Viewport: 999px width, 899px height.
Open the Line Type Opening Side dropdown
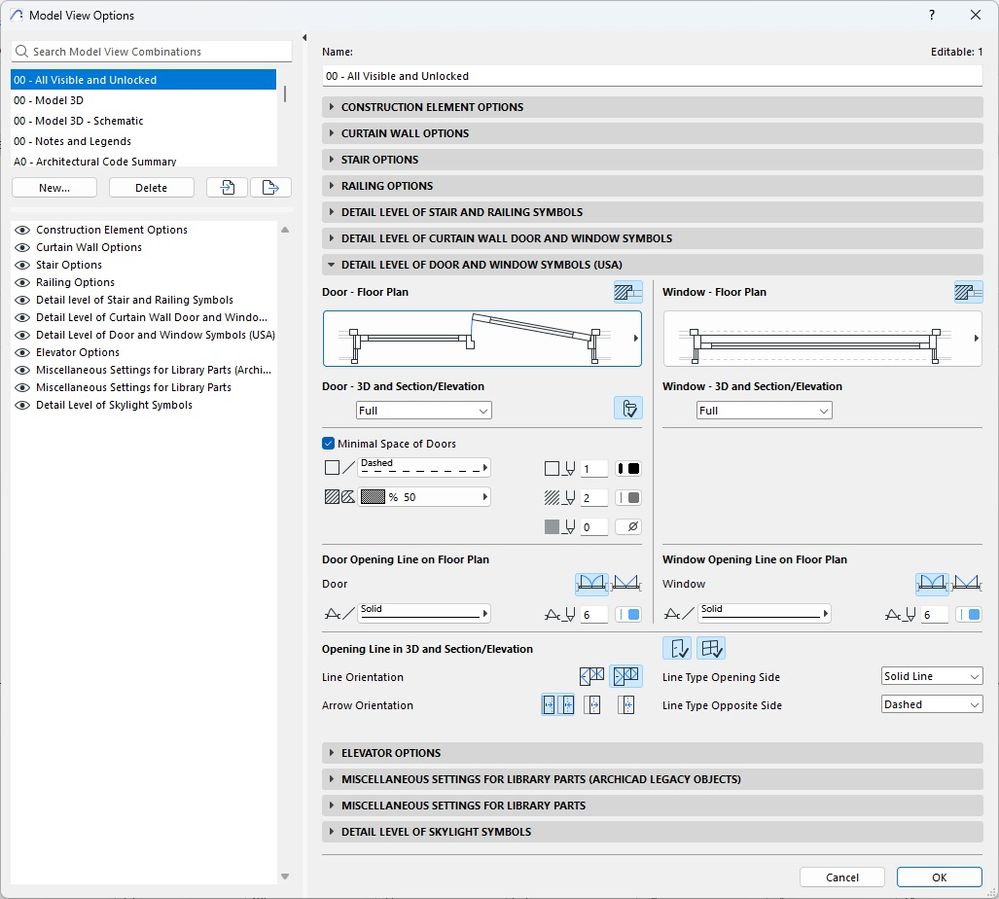pyautogui.click(x=932, y=677)
